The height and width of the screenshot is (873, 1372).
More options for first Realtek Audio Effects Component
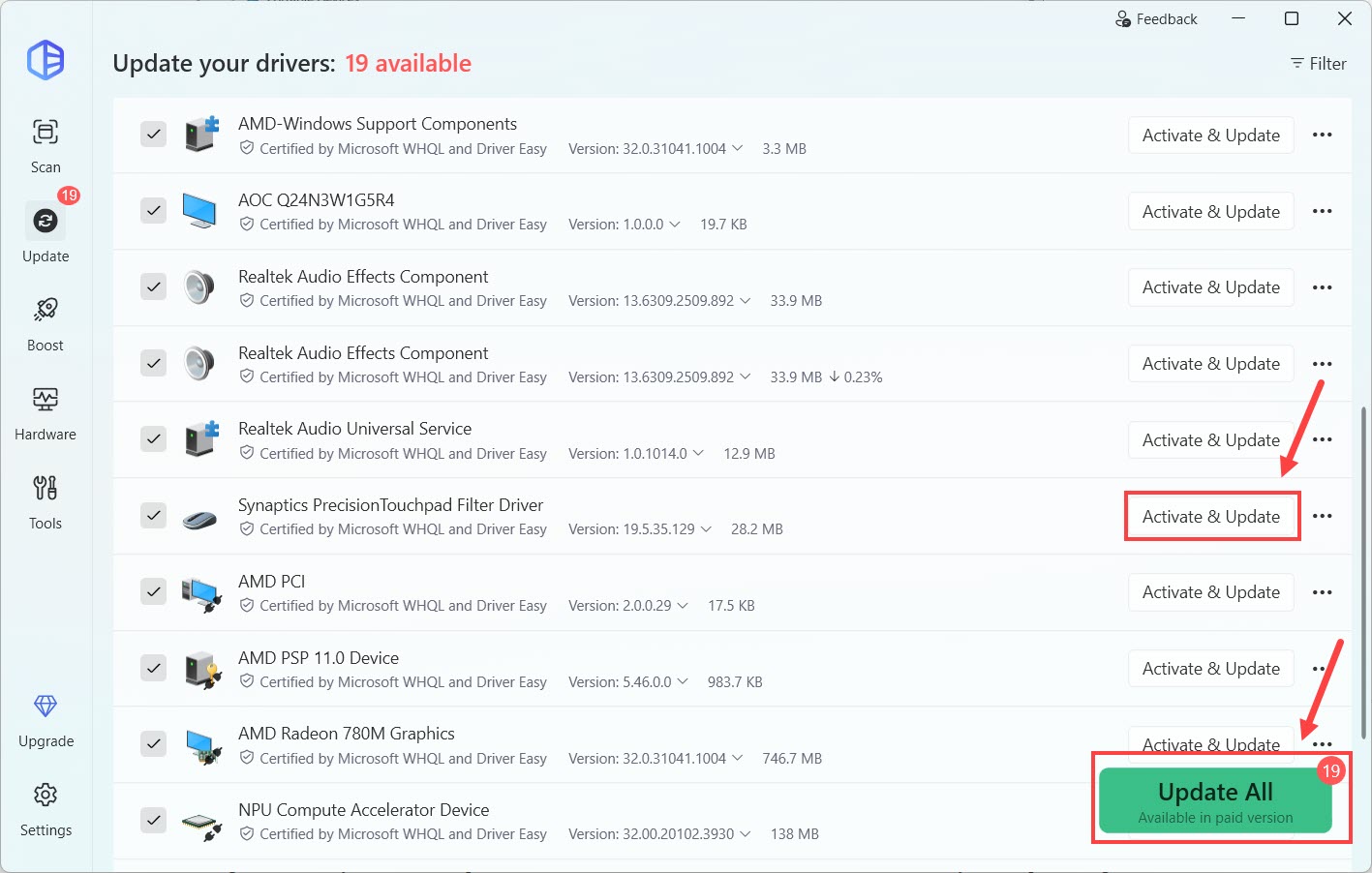pyautogui.click(x=1323, y=287)
